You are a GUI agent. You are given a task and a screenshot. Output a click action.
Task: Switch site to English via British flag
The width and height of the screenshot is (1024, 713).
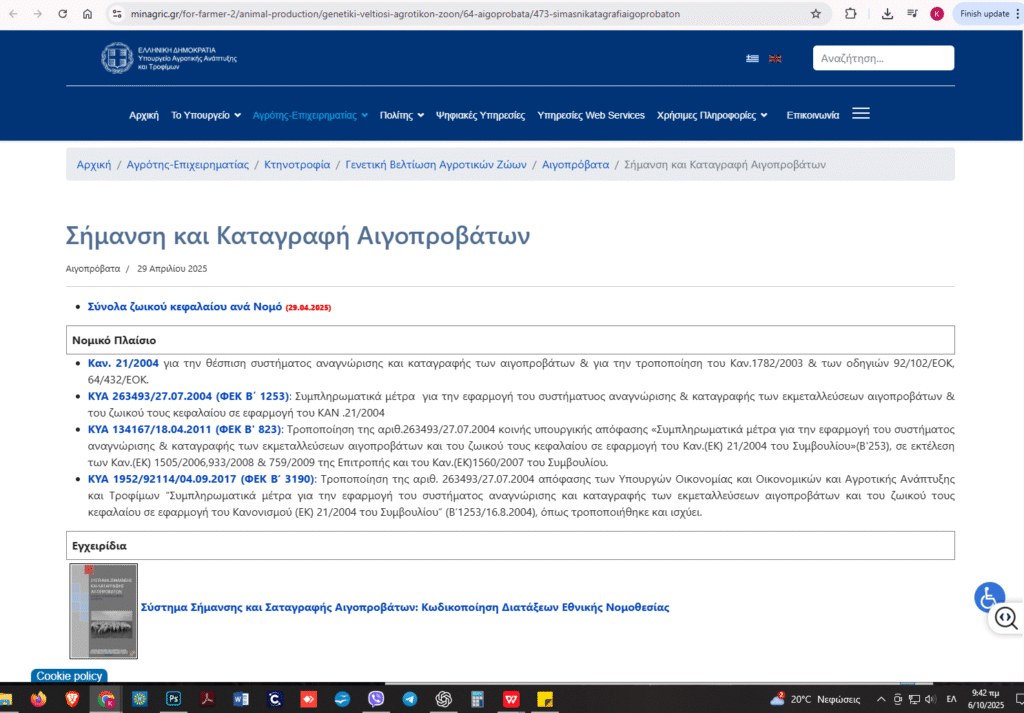(x=775, y=58)
